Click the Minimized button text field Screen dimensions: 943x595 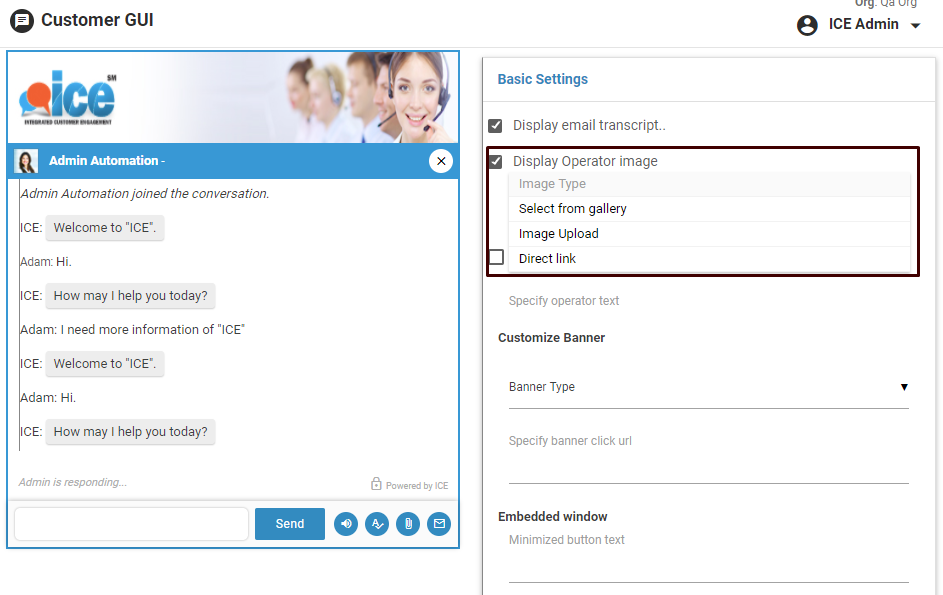pos(708,566)
